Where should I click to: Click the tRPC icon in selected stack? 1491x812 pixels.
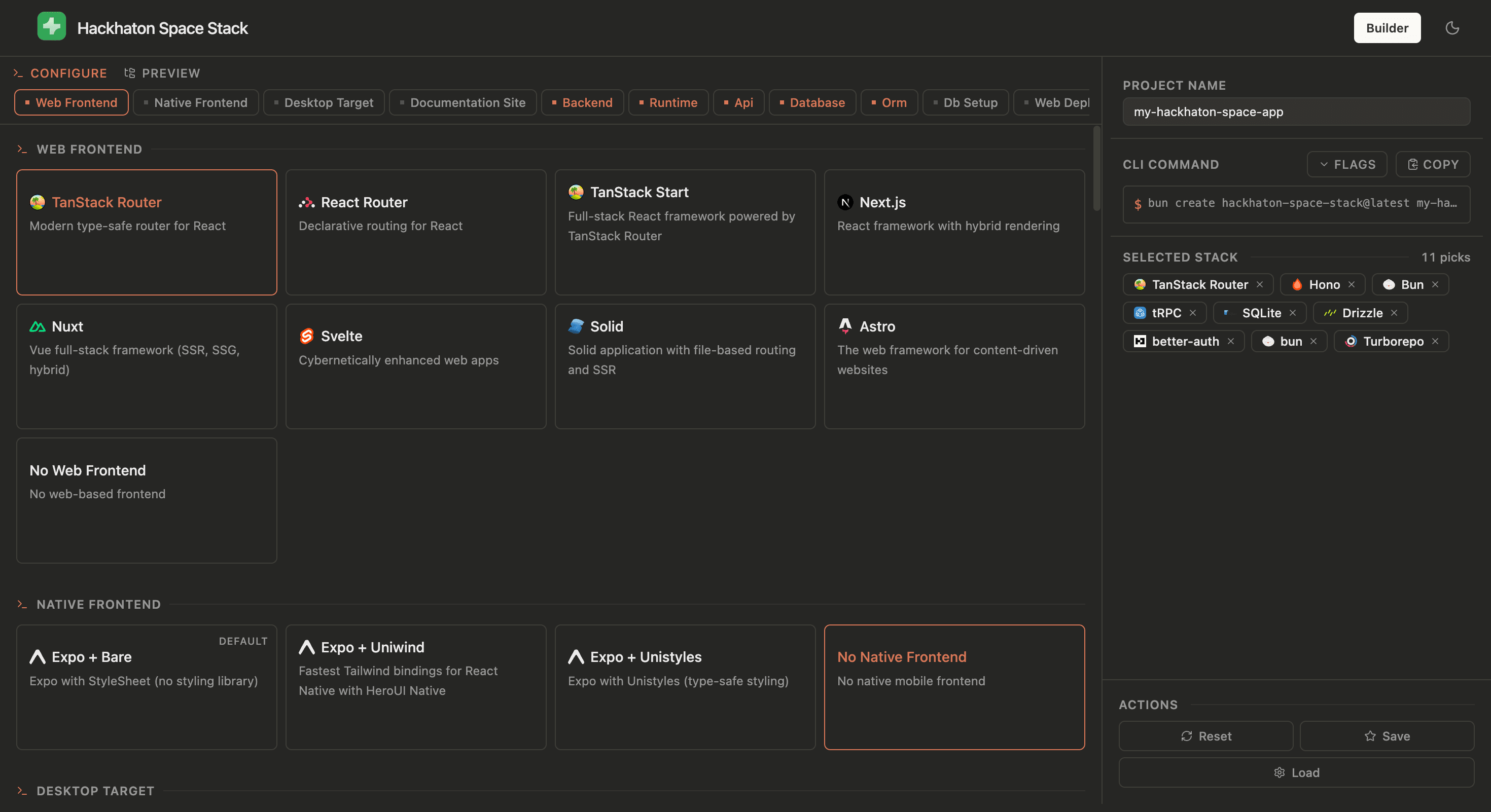1140,313
